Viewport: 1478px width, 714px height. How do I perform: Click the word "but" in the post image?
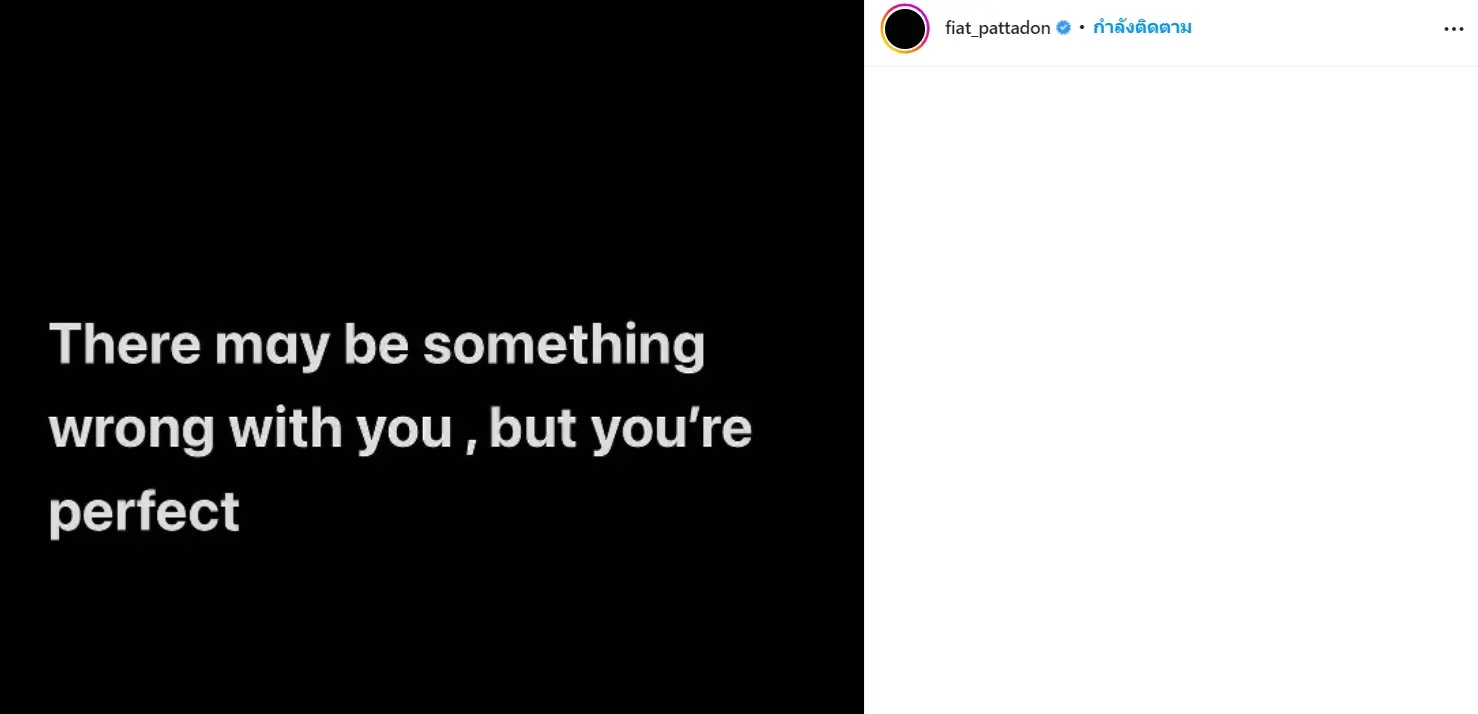click(533, 429)
